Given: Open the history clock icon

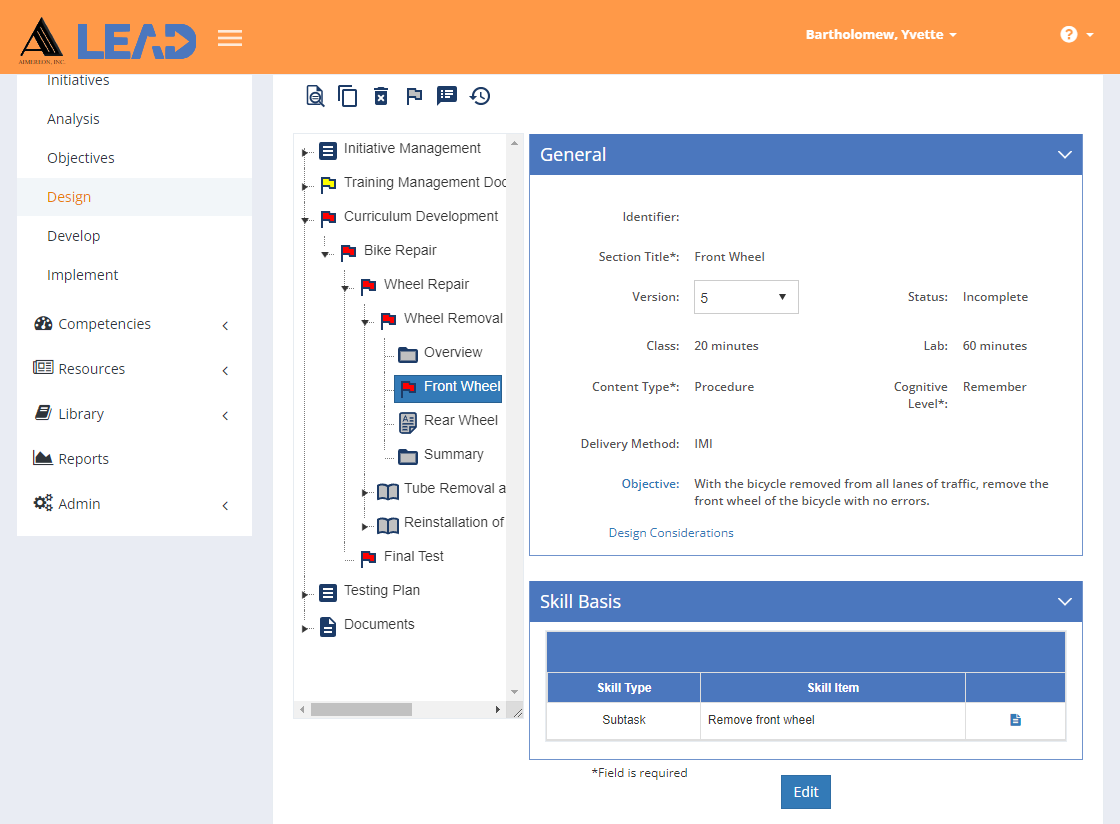Looking at the screenshot, I should [480, 96].
